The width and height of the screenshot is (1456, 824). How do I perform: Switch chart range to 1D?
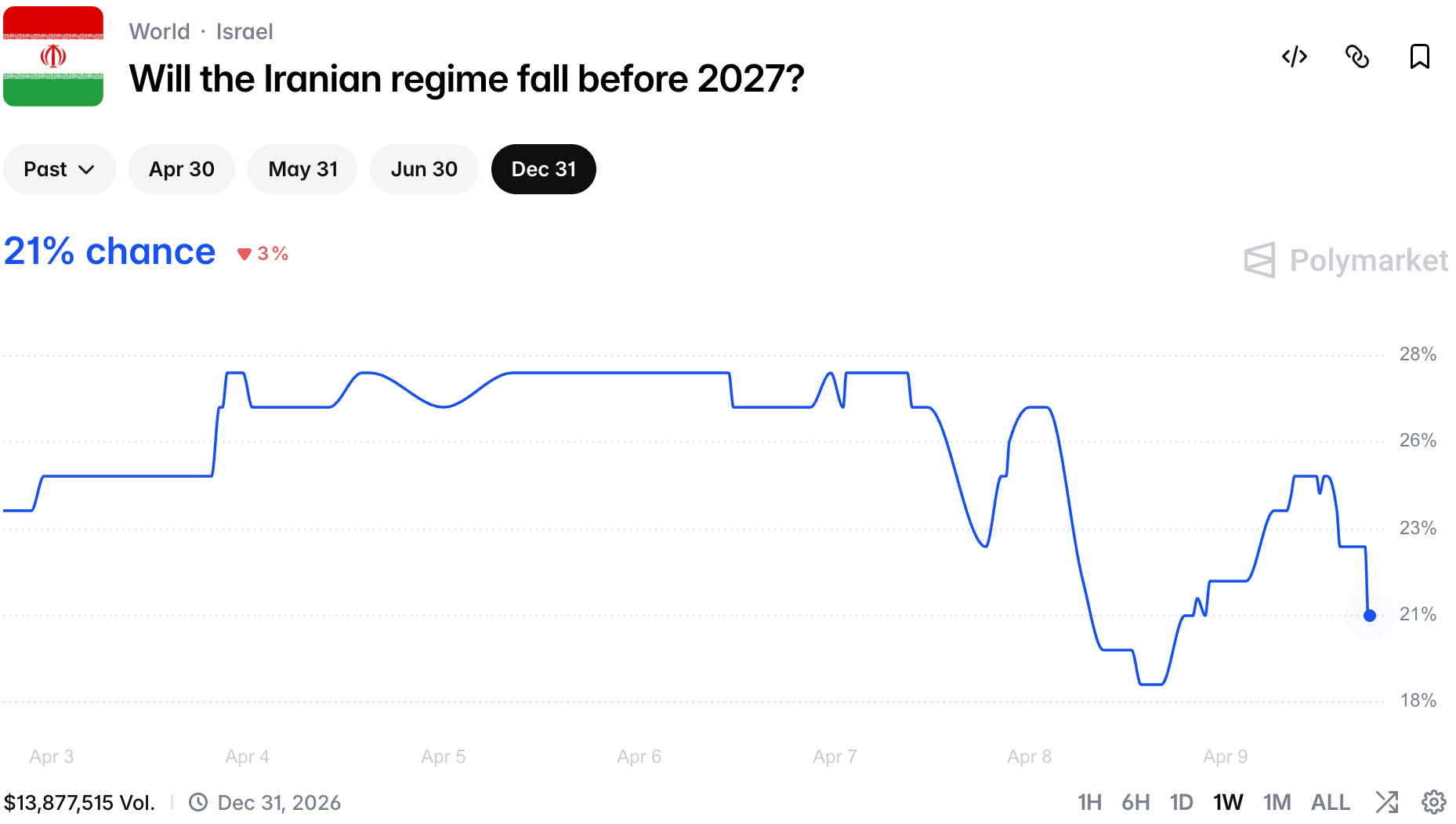1181,802
